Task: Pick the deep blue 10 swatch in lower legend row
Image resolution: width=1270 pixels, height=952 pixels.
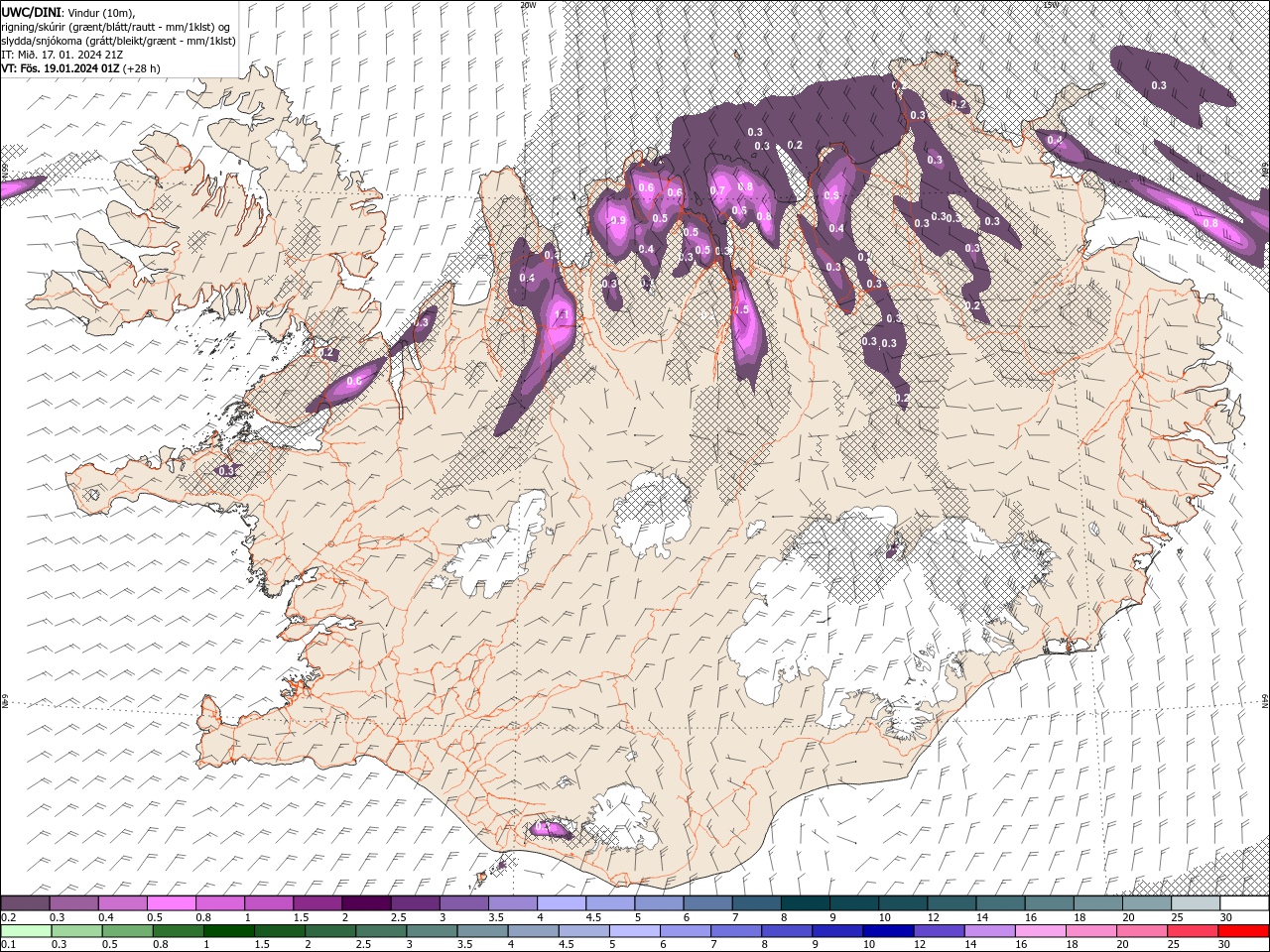Action: [x=890, y=931]
